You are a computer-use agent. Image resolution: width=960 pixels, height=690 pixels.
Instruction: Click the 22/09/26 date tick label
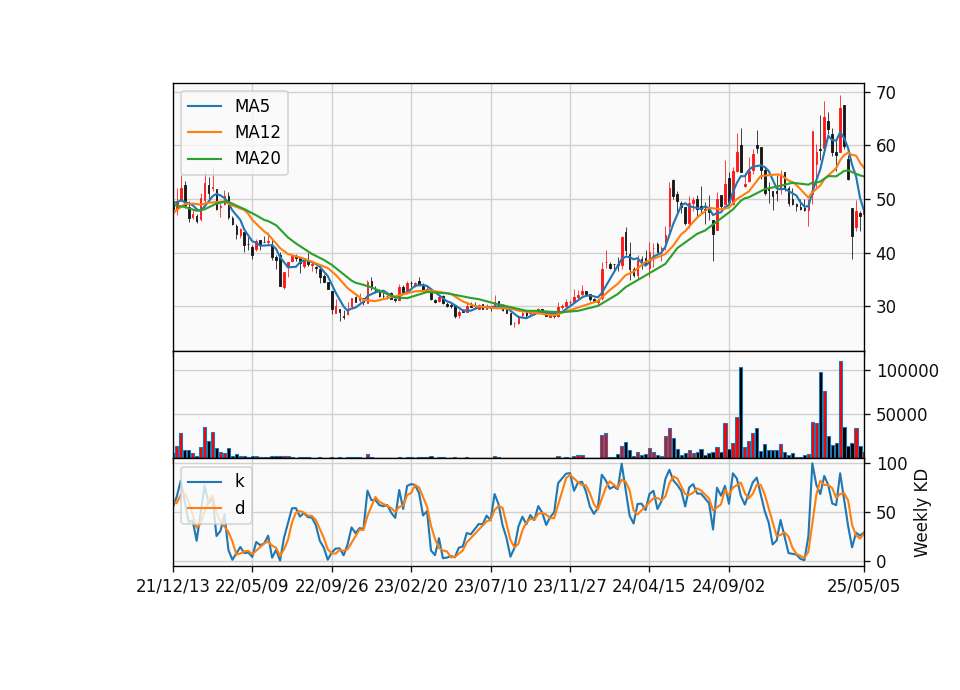tap(332, 586)
